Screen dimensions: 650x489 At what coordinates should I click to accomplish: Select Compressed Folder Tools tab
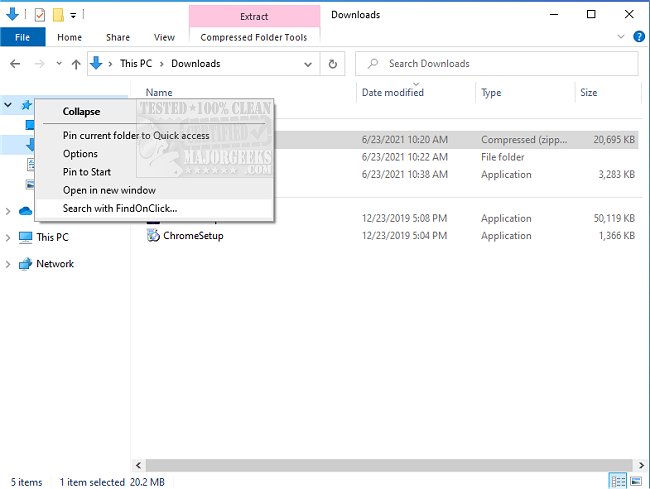pos(254,37)
